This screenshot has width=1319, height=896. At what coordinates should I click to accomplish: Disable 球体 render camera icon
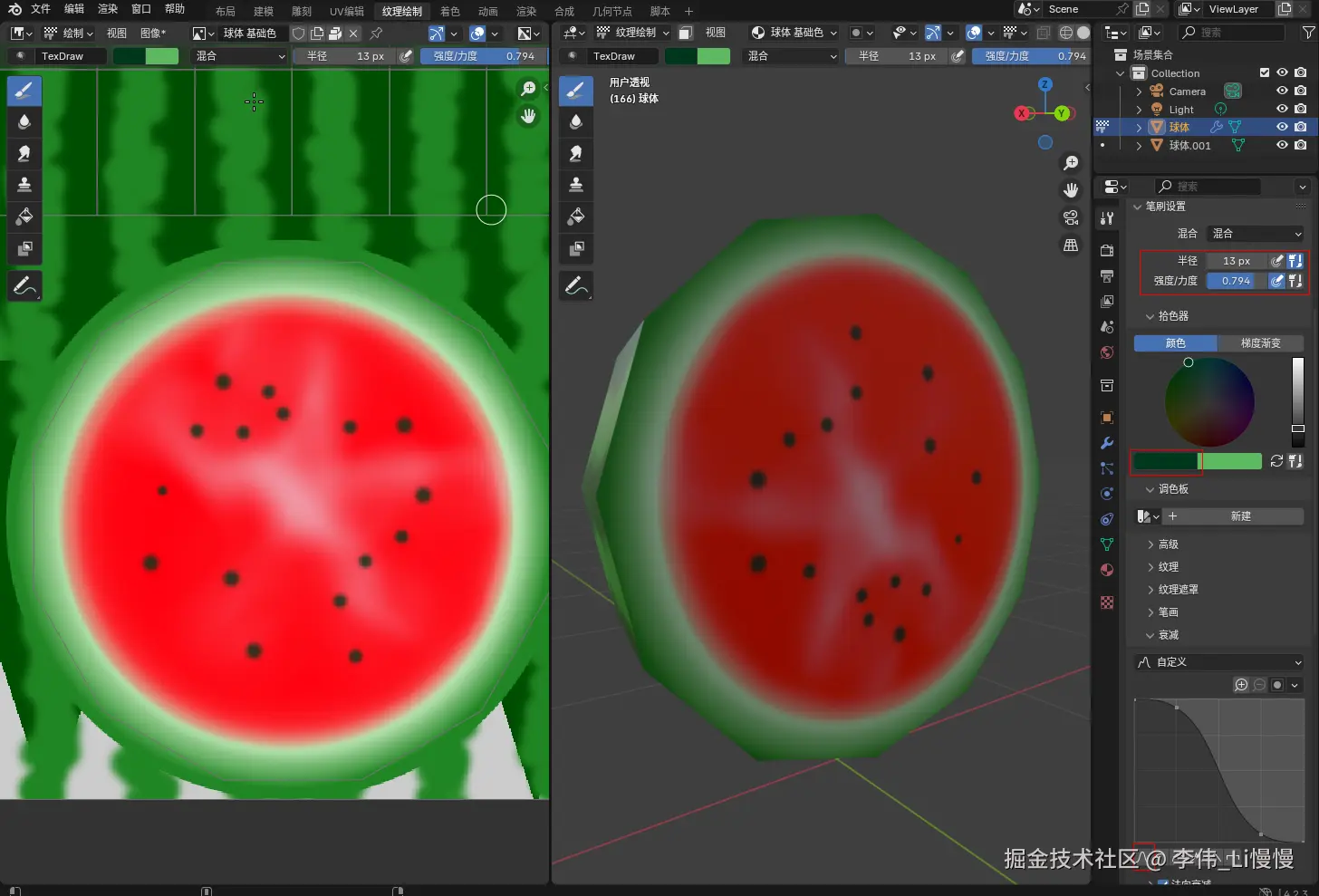point(1301,127)
